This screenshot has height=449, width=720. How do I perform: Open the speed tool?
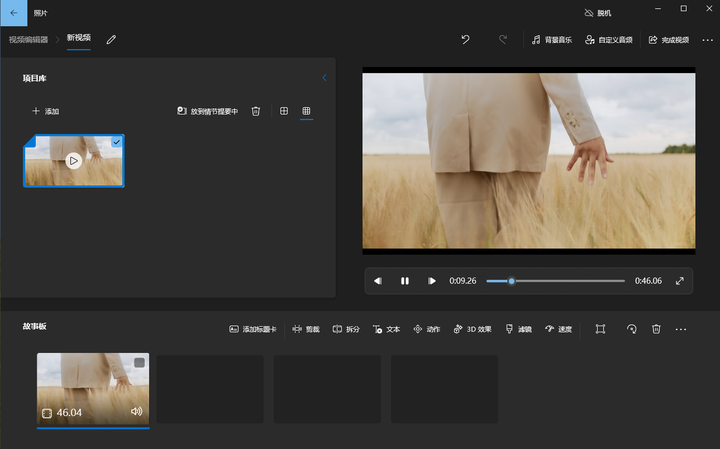[x=558, y=329]
